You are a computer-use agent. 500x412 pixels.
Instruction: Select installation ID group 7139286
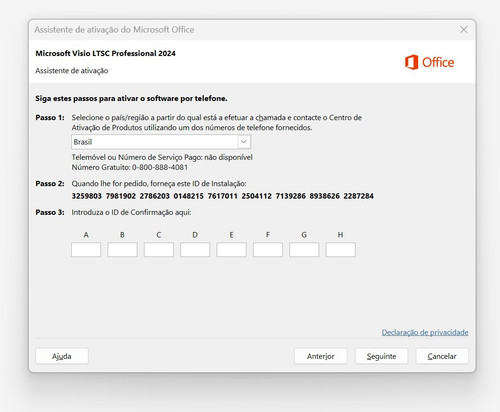click(291, 196)
